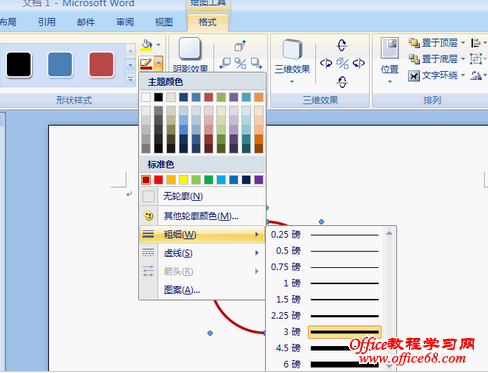This screenshot has height=373, width=488.
Task: Open the Shape Fill dropdown arrow
Action: point(159,45)
